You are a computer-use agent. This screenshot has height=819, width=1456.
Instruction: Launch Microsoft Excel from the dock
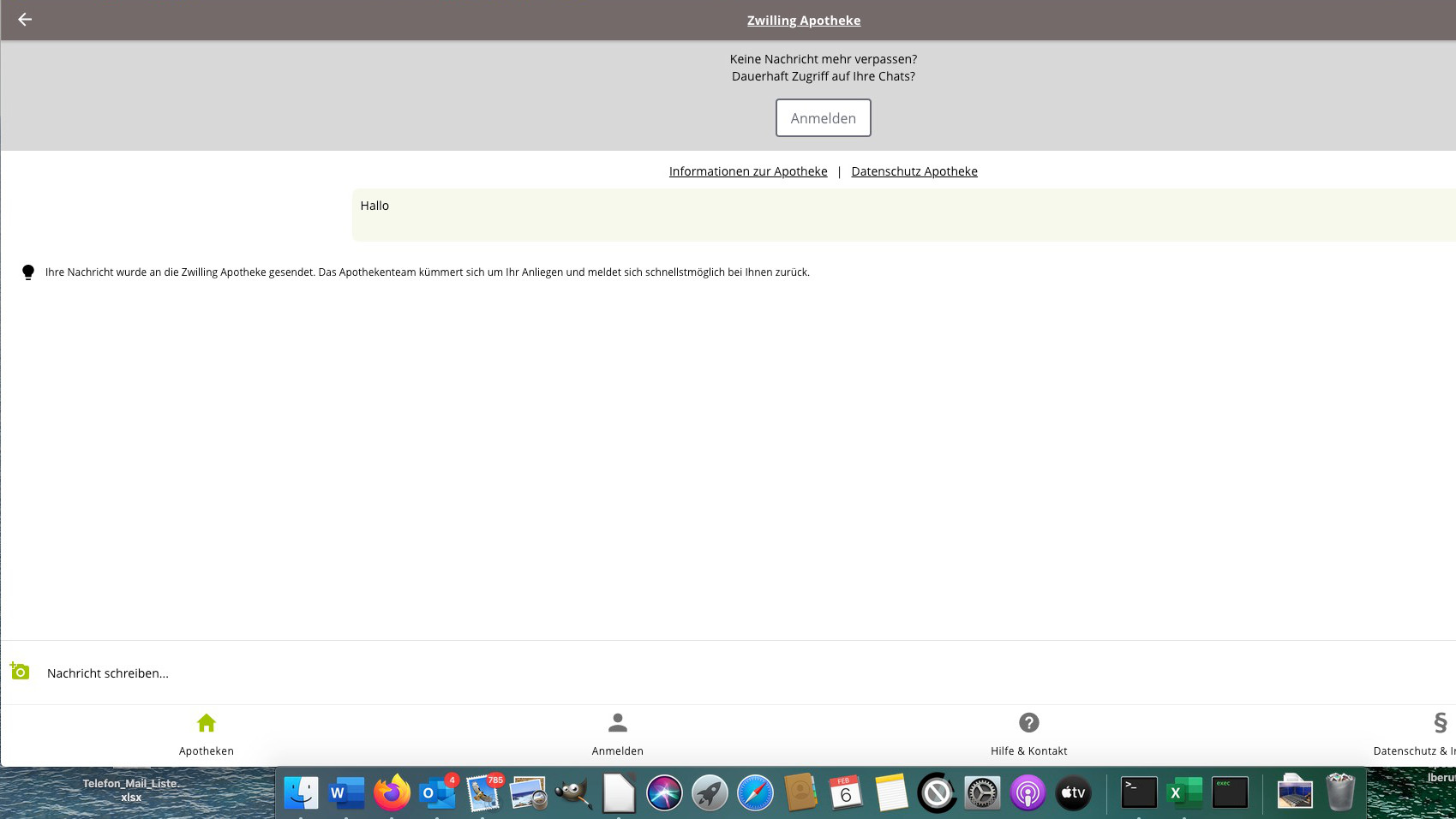pyautogui.click(x=1184, y=792)
